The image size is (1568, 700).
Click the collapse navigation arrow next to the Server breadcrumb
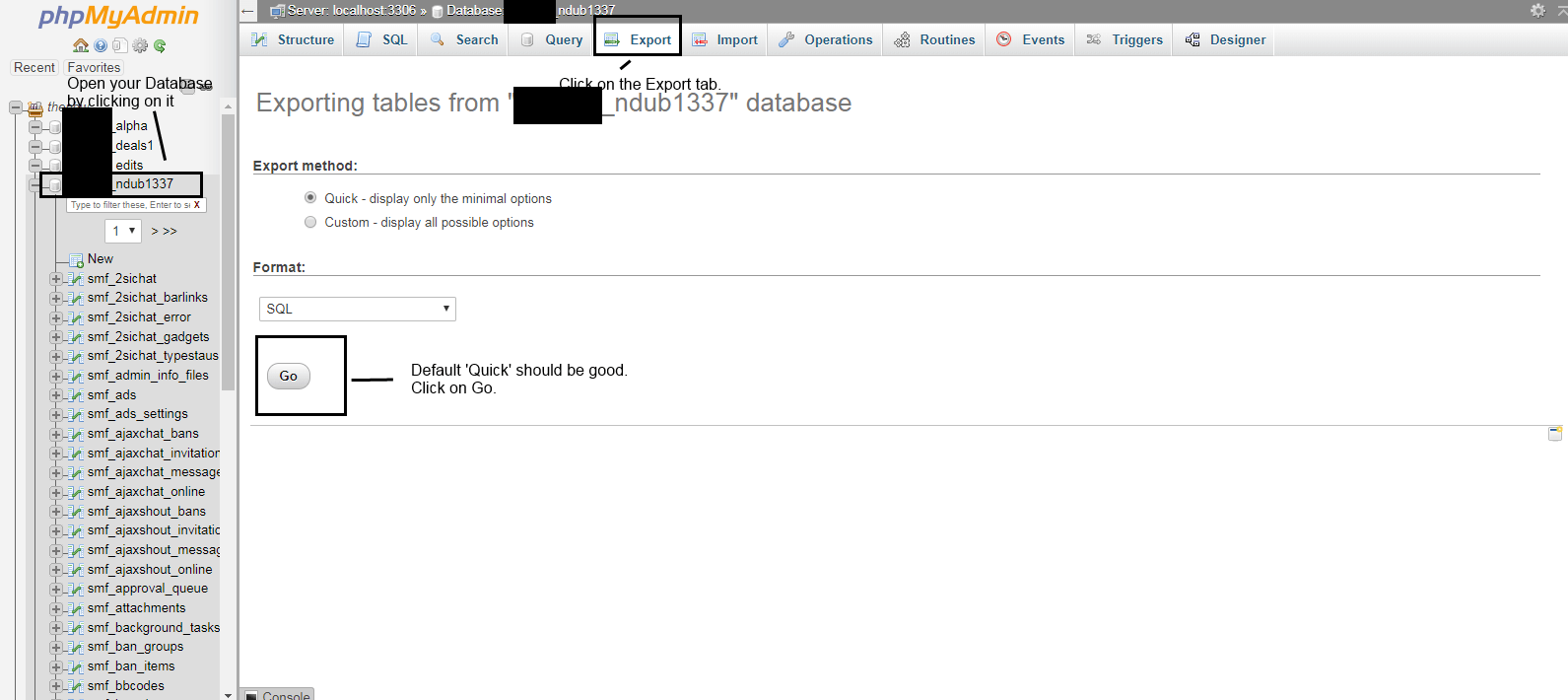pyautogui.click(x=248, y=11)
